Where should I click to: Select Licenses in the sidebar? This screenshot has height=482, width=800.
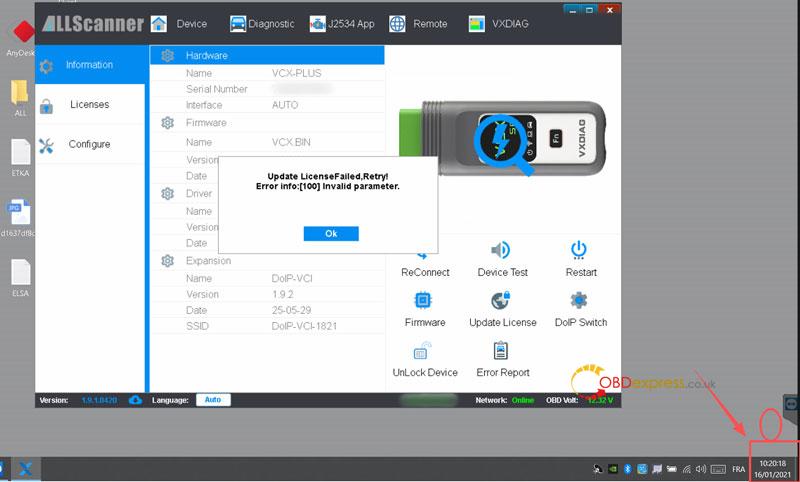(x=90, y=105)
